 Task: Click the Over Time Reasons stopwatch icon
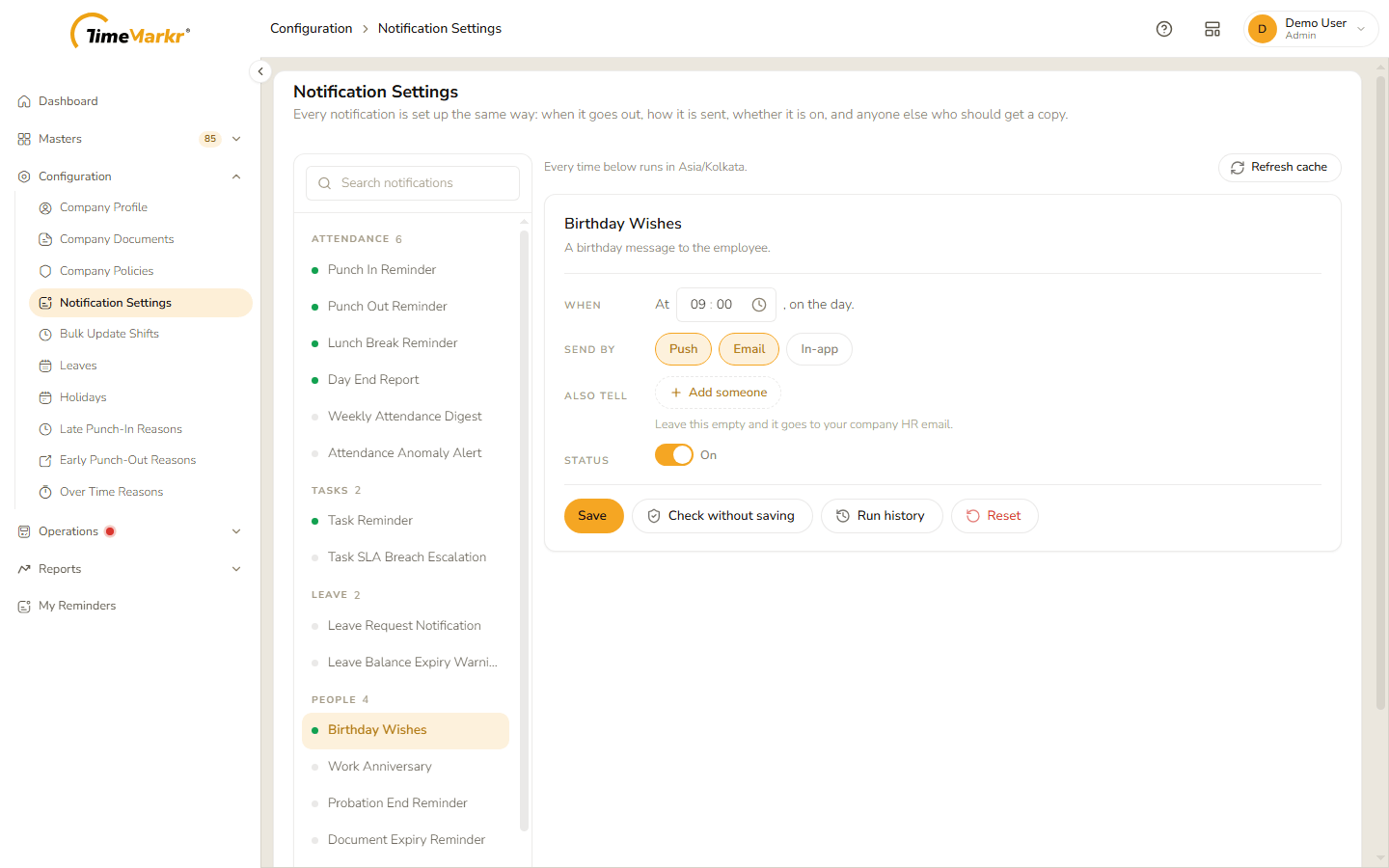tap(45, 492)
